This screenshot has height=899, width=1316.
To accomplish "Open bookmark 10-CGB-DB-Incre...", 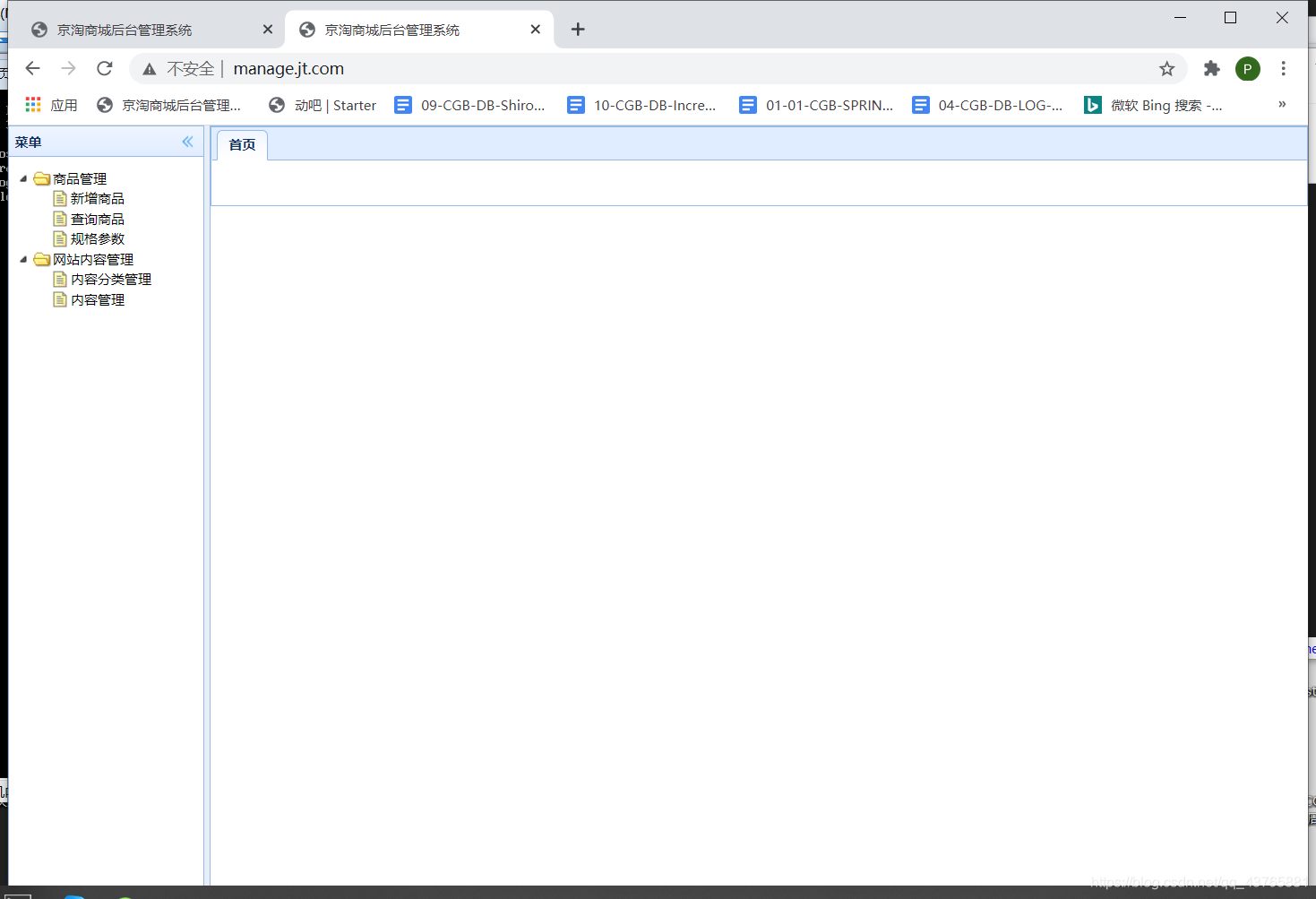I will click(642, 105).
